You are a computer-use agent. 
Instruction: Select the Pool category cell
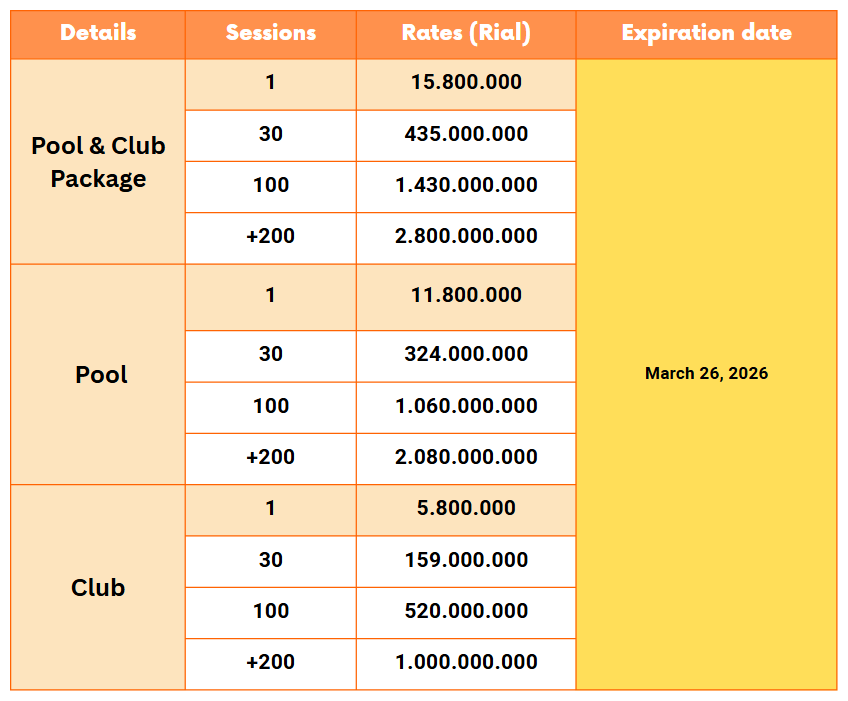pos(101,375)
